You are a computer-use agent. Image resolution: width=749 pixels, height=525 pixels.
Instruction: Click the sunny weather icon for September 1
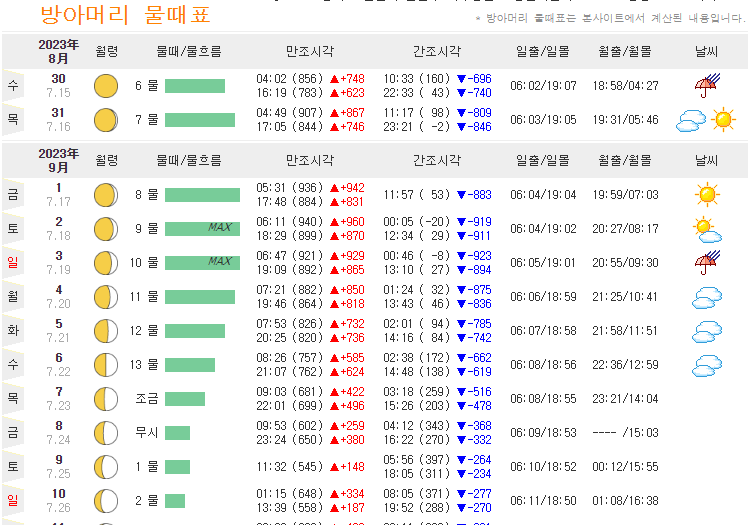707,195
